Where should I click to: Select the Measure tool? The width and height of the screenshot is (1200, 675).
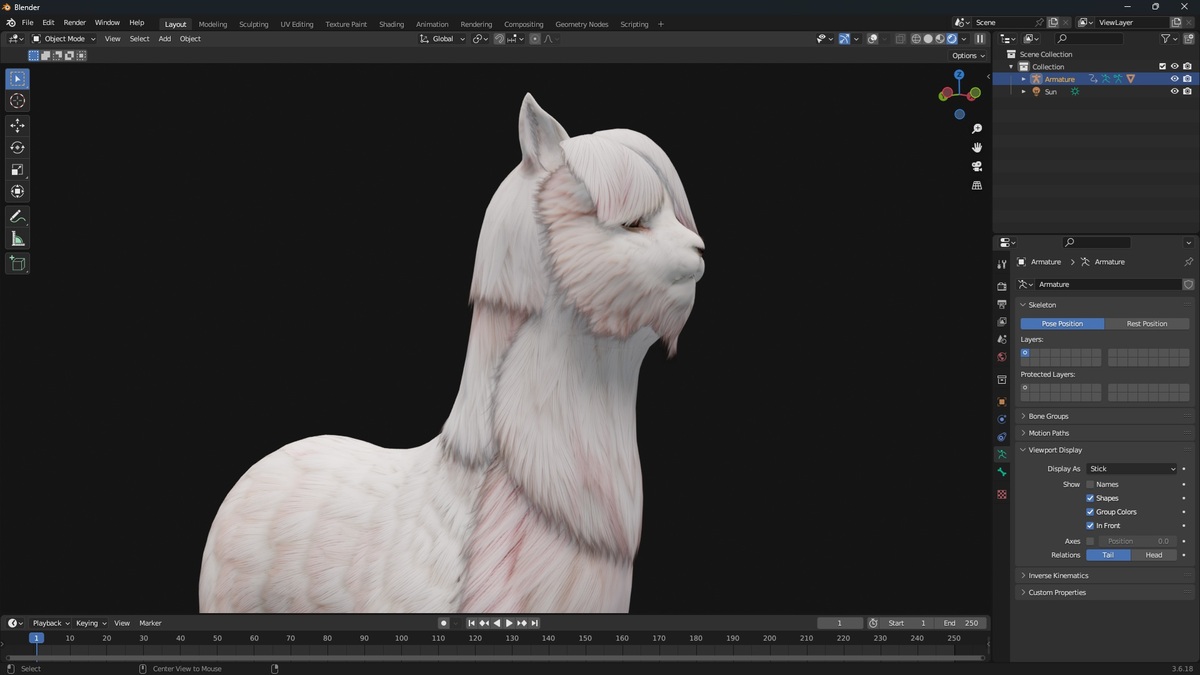(x=17, y=238)
